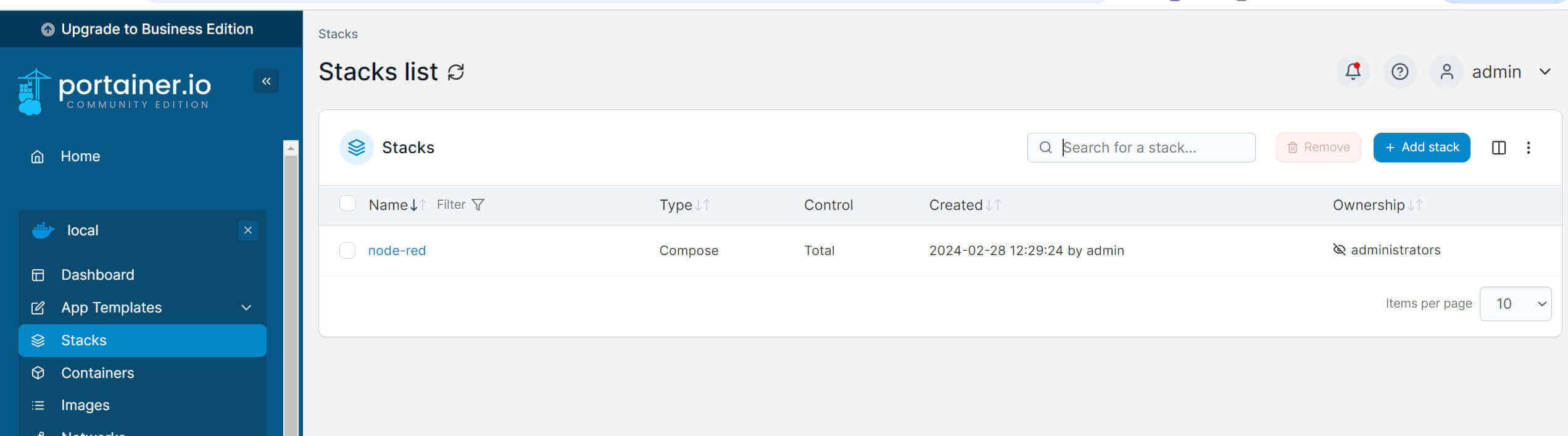Click the Portainer.io logo
The image size is (1568, 436).
pyautogui.click(x=115, y=91)
